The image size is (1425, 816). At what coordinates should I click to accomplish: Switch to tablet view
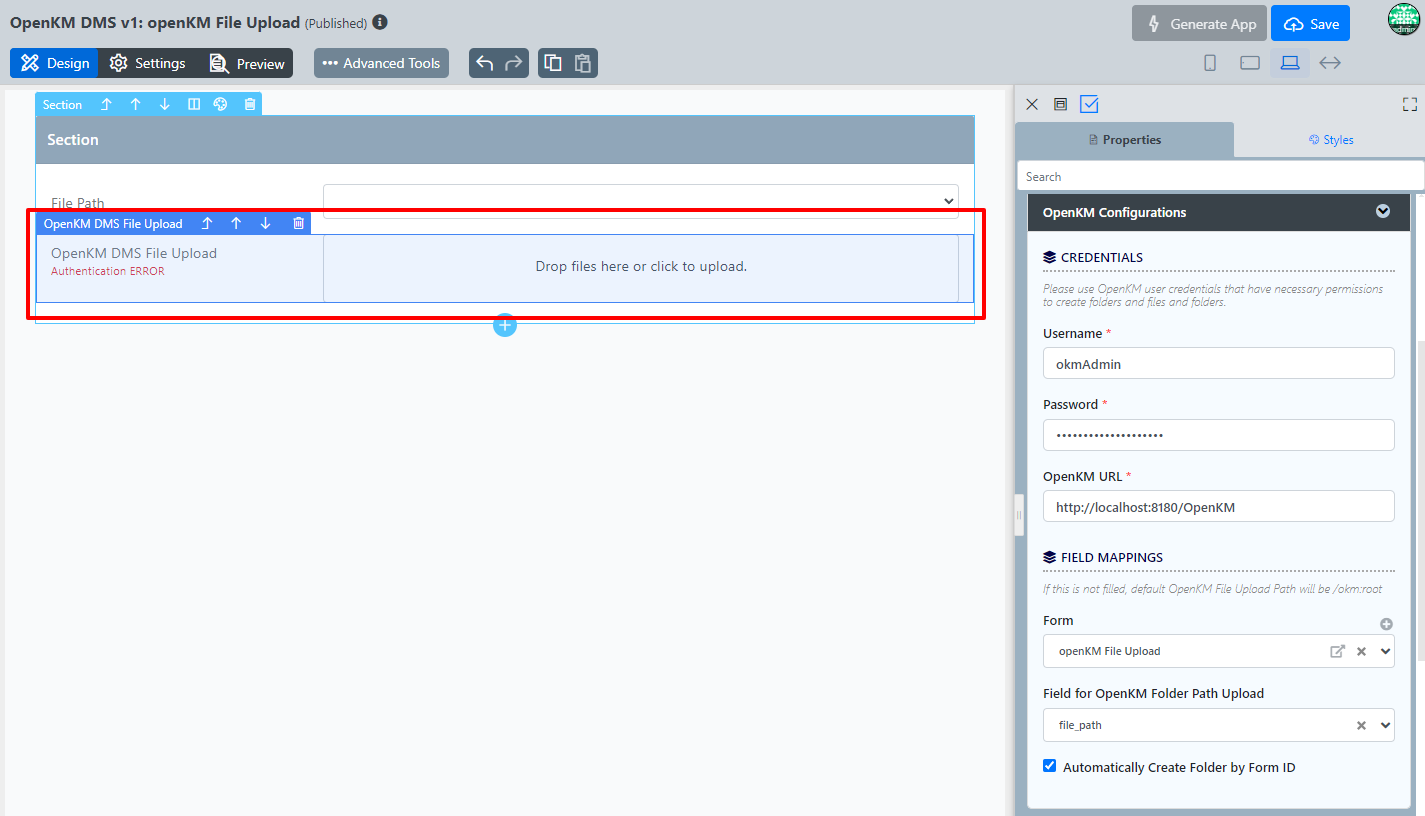[x=1250, y=63]
